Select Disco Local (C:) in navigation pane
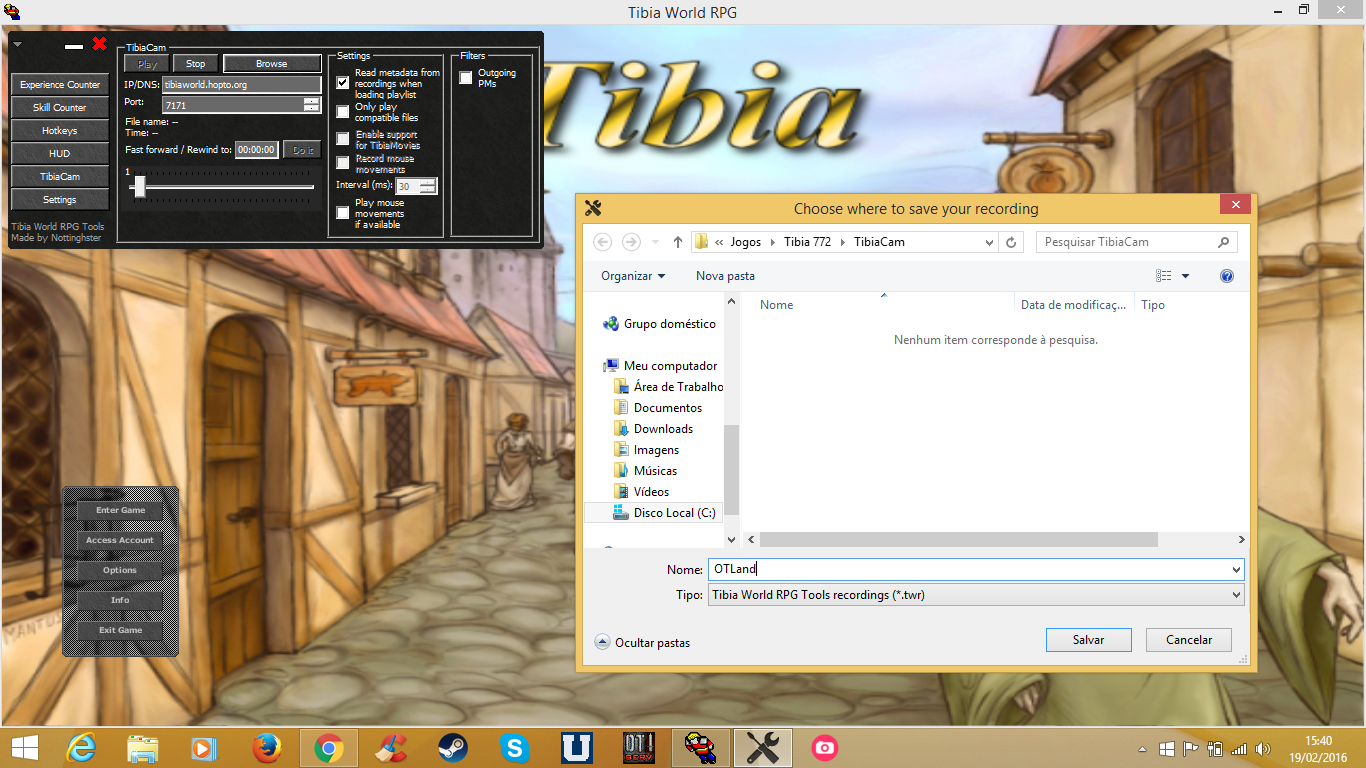The image size is (1366, 768). [663, 513]
